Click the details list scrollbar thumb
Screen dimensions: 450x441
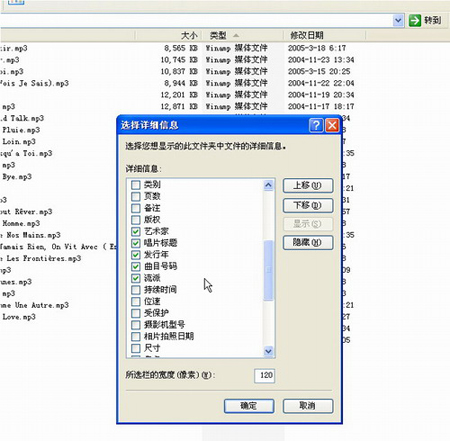(x=268, y=270)
